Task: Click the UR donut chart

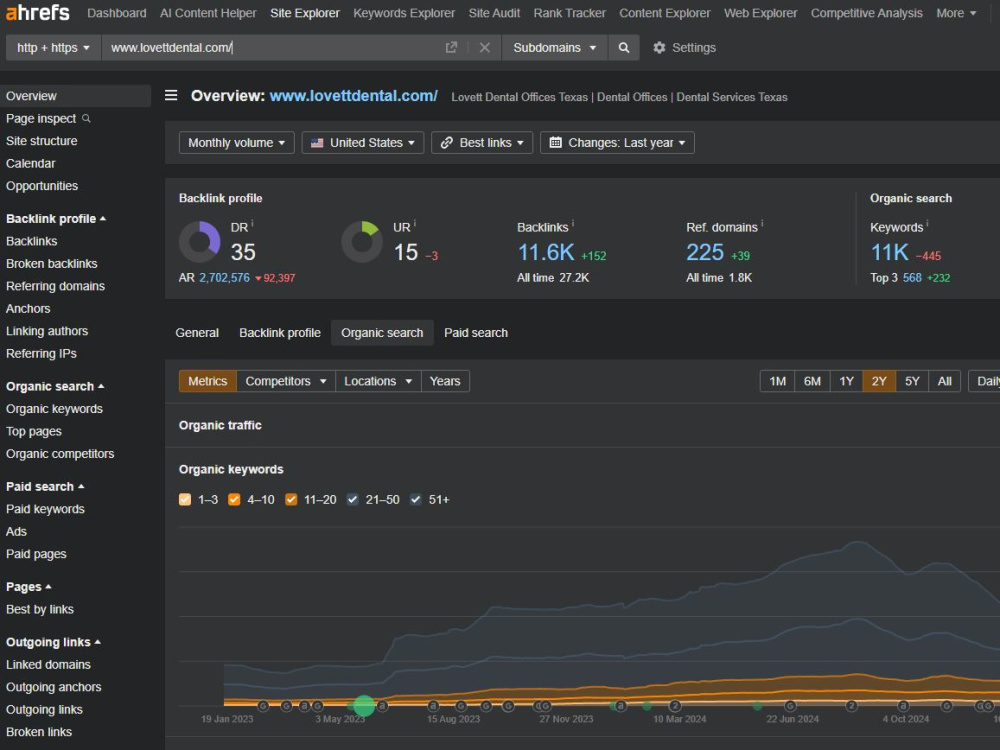Action: click(x=362, y=242)
